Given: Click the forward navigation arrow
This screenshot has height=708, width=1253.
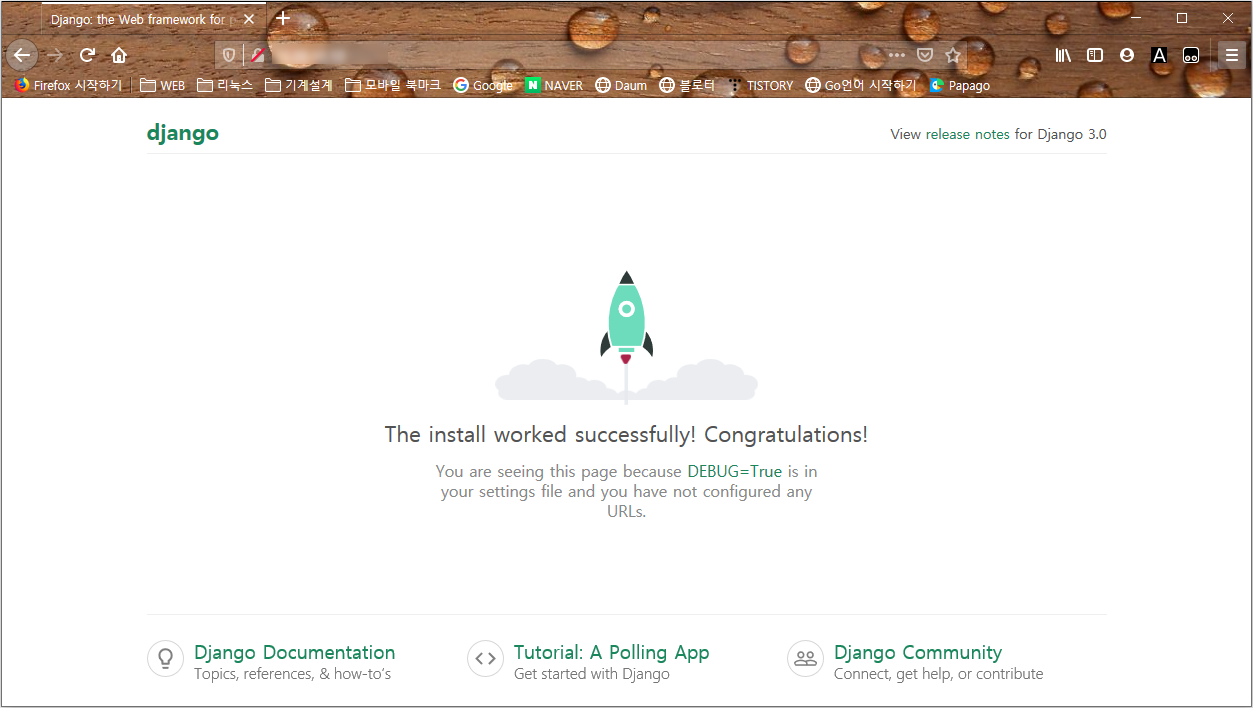Looking at the screenshot, I should [x=56, y=55].
